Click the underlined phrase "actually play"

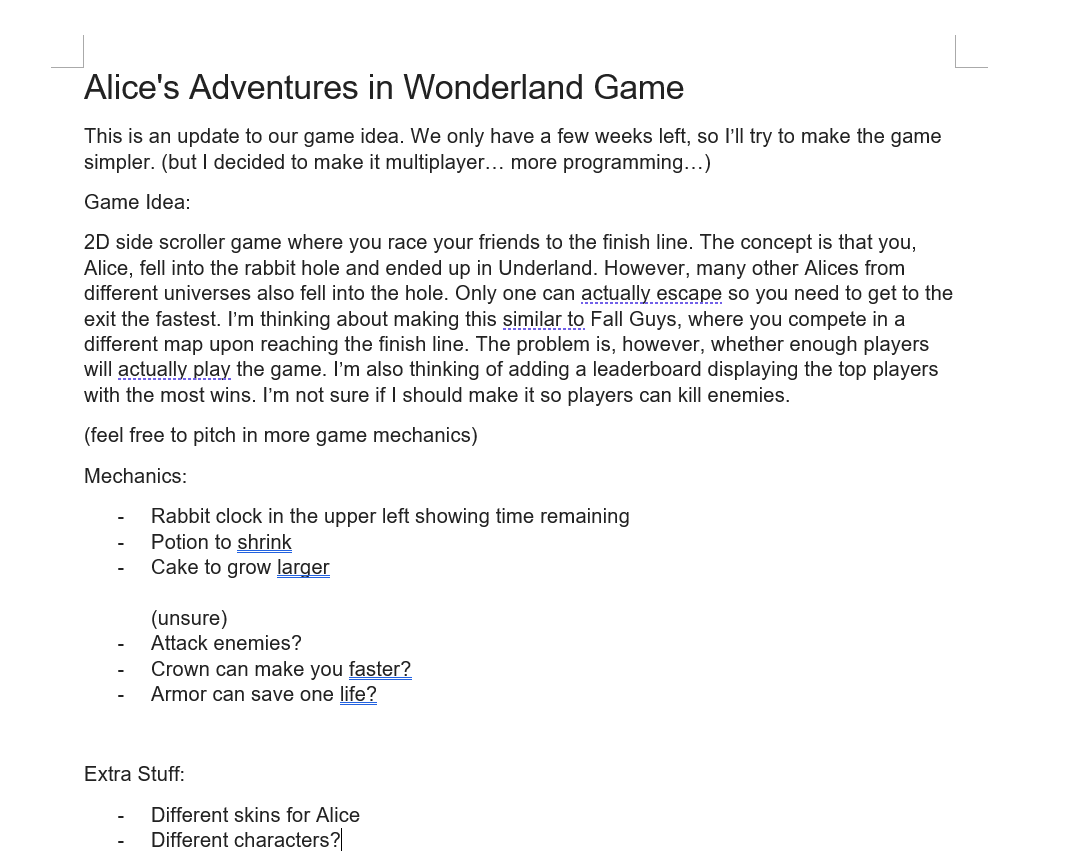pos(174,370)
